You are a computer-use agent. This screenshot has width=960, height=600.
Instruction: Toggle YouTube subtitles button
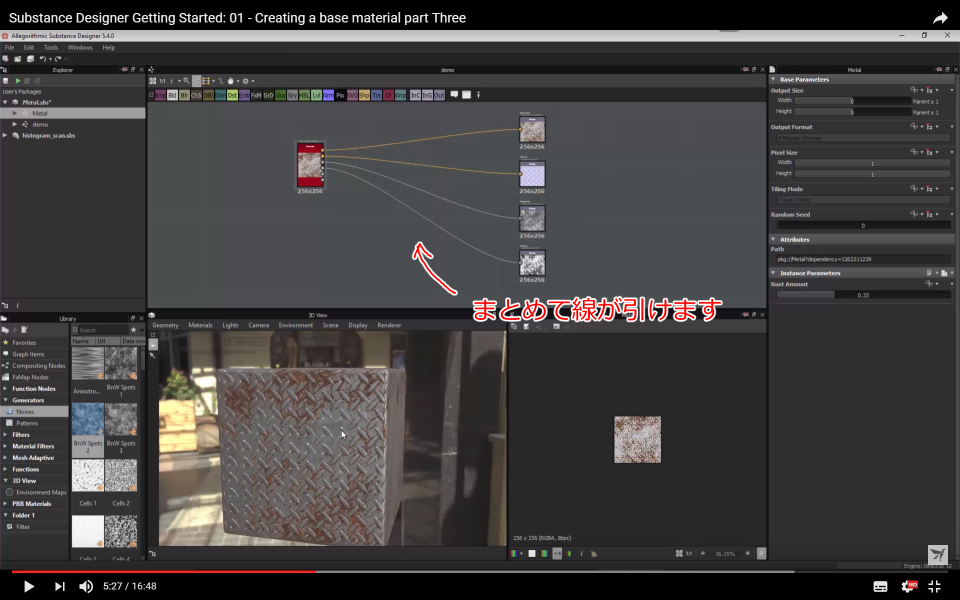(880, 587)
